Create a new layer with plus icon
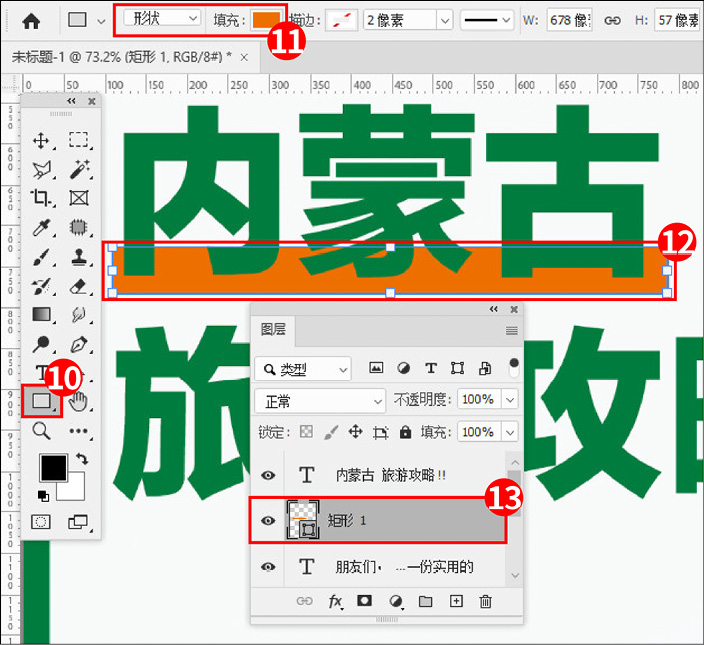 456,601
